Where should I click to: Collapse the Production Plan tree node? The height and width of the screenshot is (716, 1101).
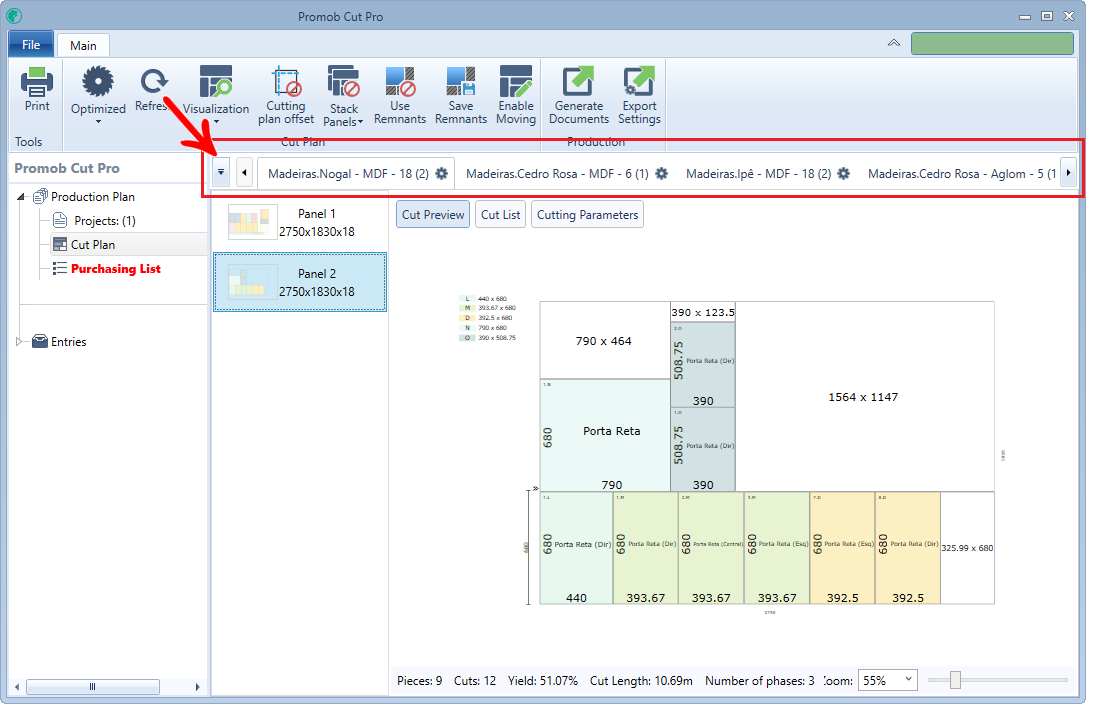pos(21,197)
